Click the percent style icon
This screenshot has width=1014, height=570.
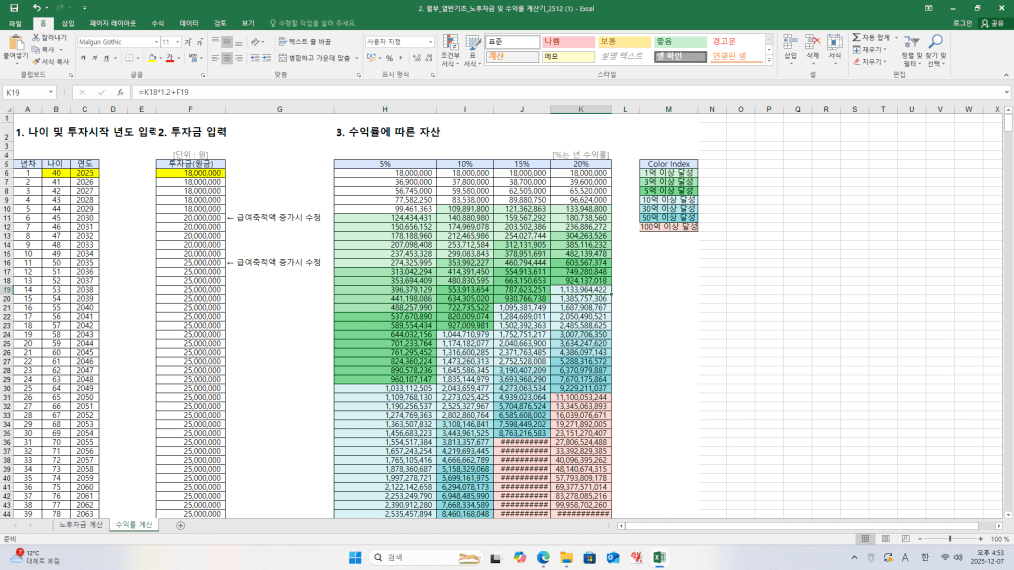(x=387, y=58)
